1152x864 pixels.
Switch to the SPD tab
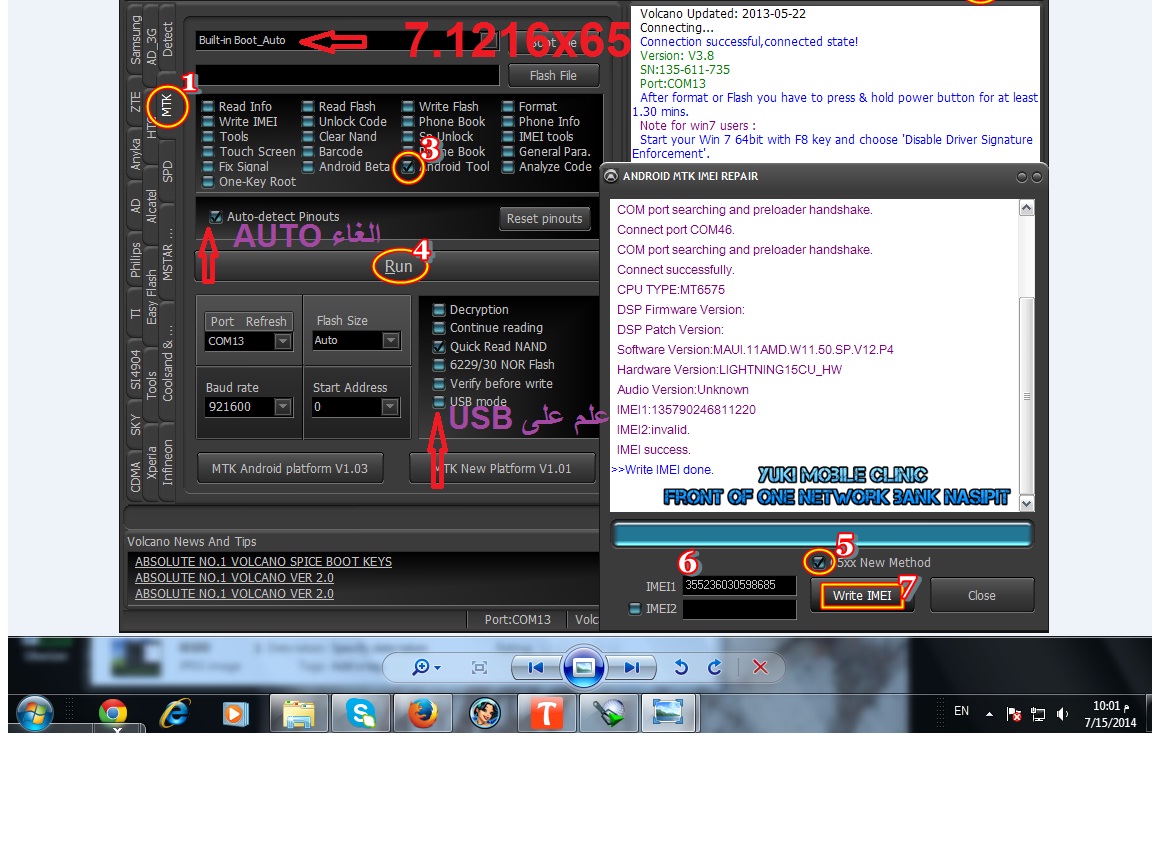[x=168, y=171]
